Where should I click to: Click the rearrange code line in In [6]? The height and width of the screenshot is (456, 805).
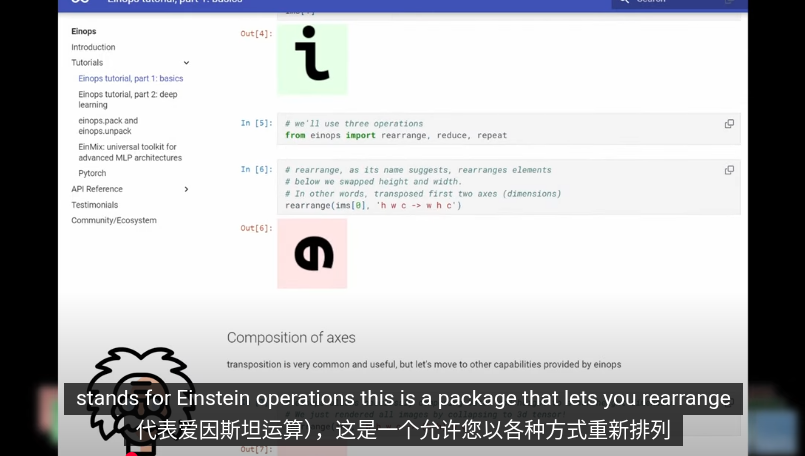tap(373, 205)
